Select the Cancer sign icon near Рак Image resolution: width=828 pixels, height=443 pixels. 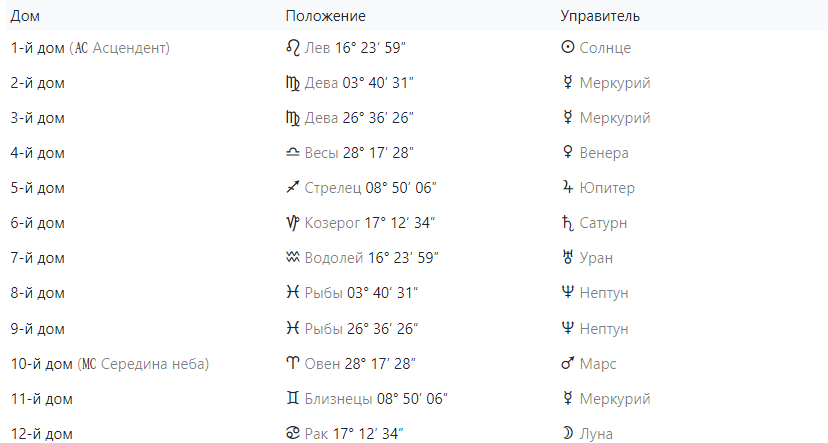(x=293, y=433)
